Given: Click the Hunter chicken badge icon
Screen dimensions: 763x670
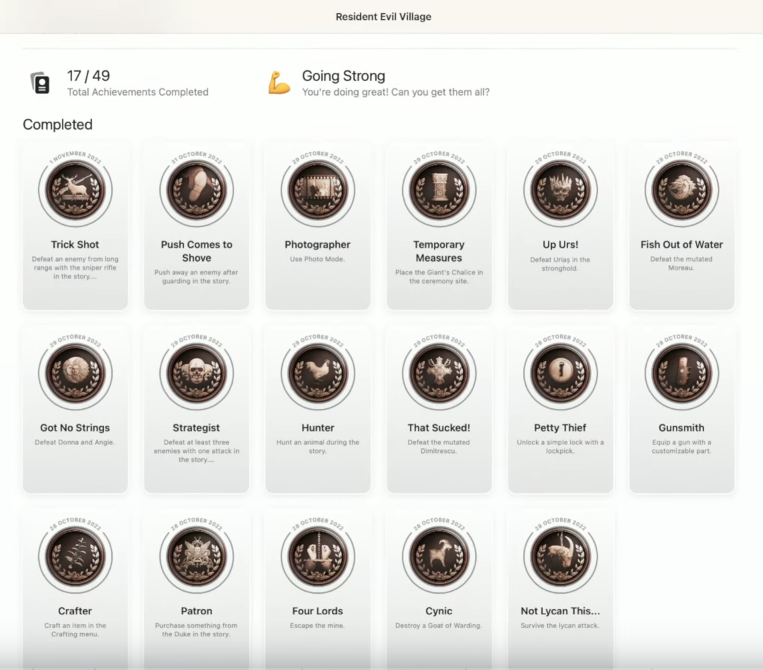Looking at the screenshot, I should click(x=318, y=373).
